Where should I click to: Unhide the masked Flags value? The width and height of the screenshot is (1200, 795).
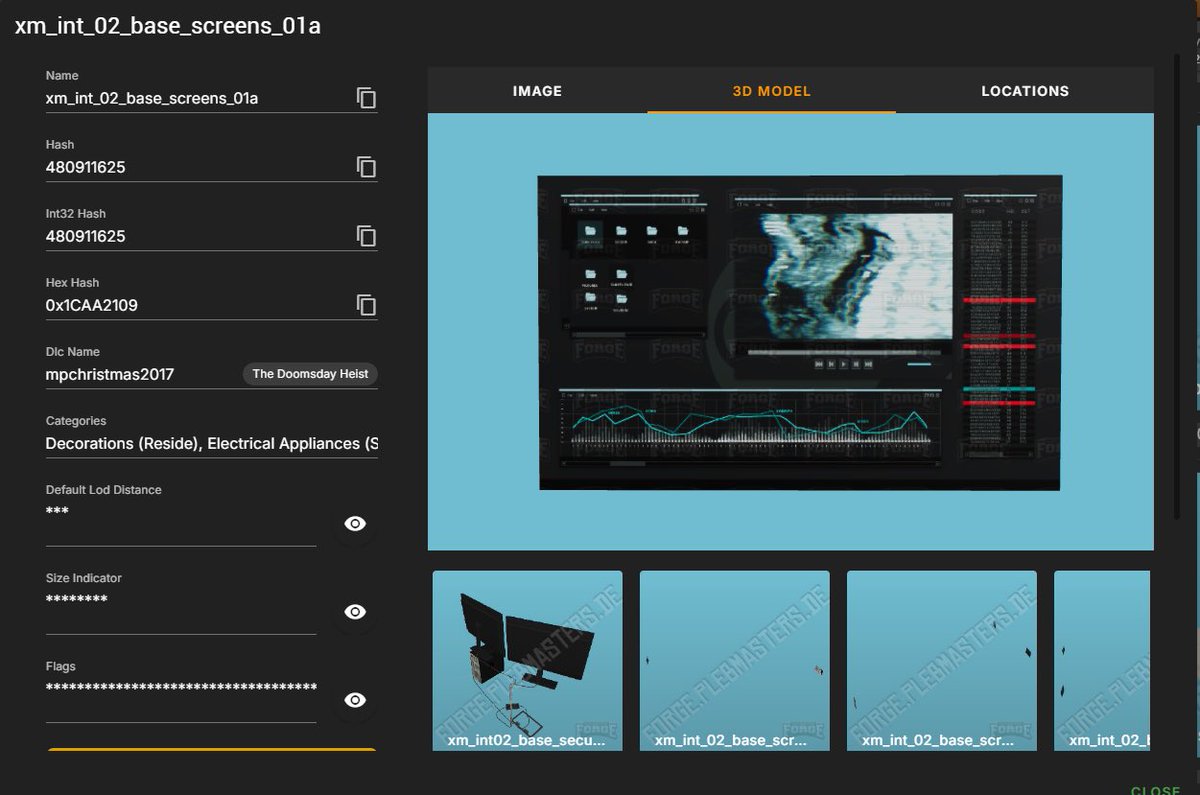pos(355,700)
